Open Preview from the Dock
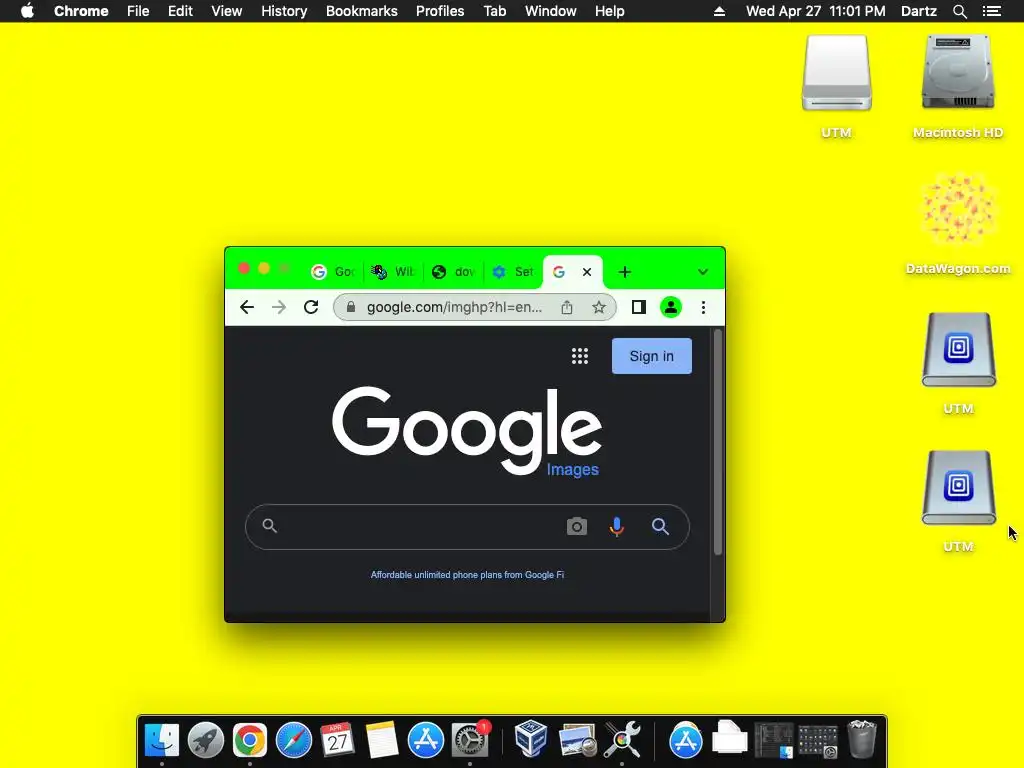1024x768 pixels. [577, 741]
